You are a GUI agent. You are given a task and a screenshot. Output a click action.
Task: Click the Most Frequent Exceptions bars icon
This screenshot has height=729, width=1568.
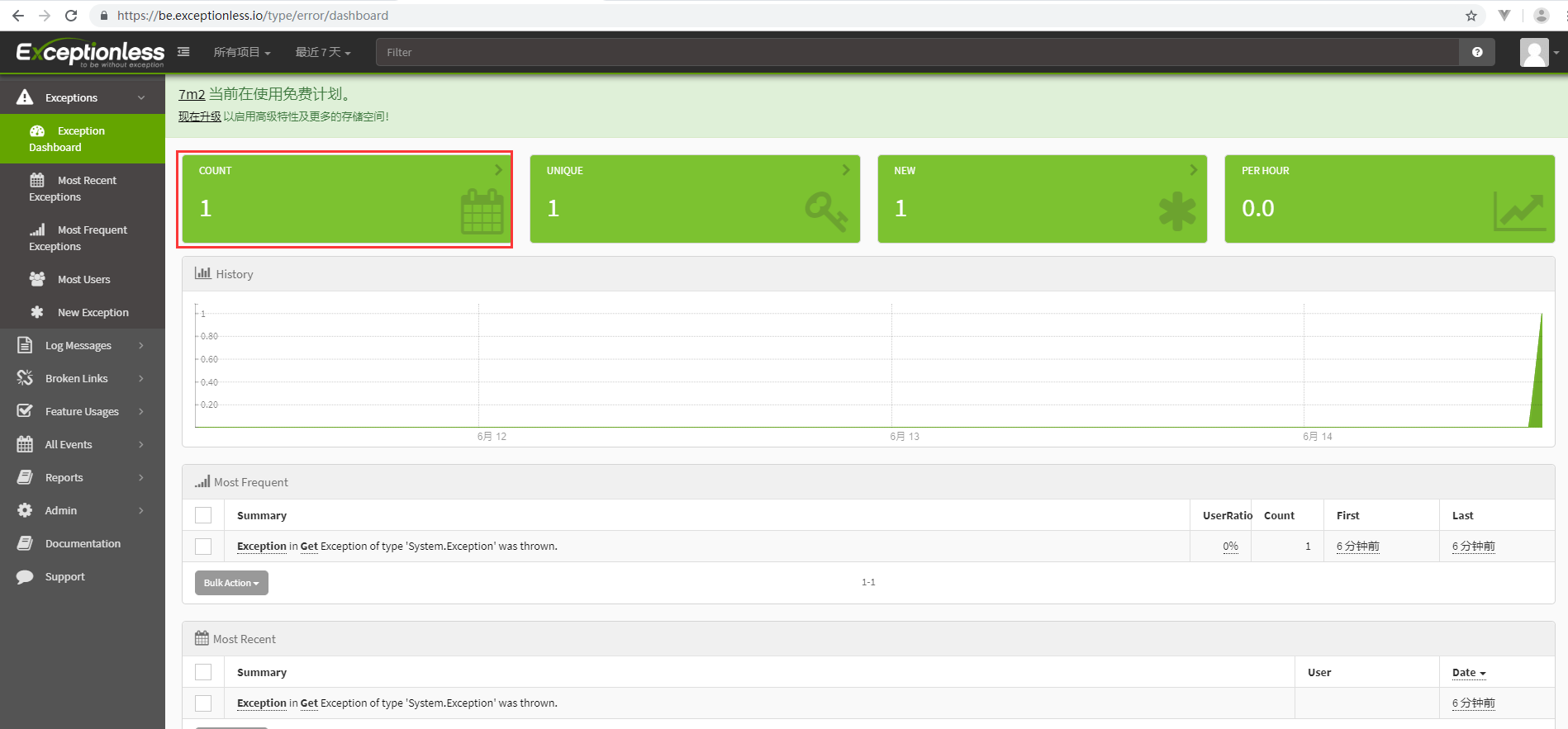coord(38,230)
